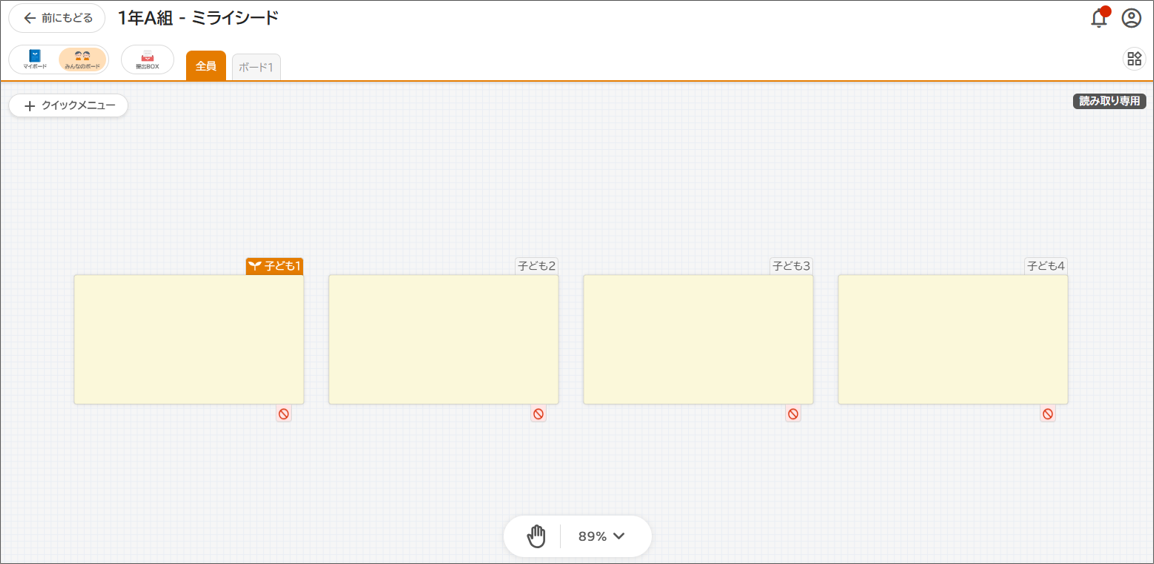This screenshot has height=564, width=1154.
Task: Open the notifications bell
Action: pos(1099,18)
